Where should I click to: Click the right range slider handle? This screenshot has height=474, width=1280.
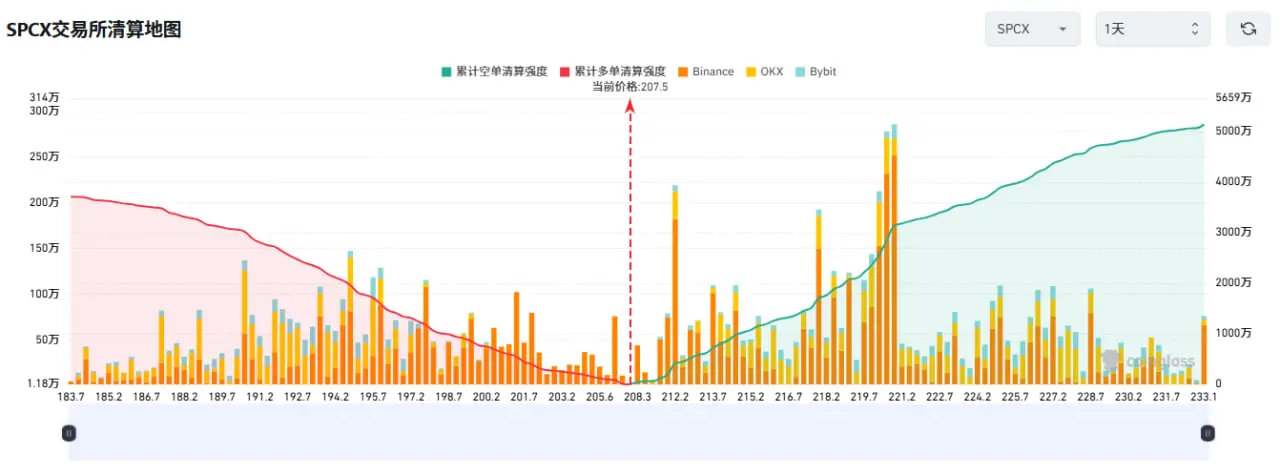pyautogui.click(x=1208, y=433)
